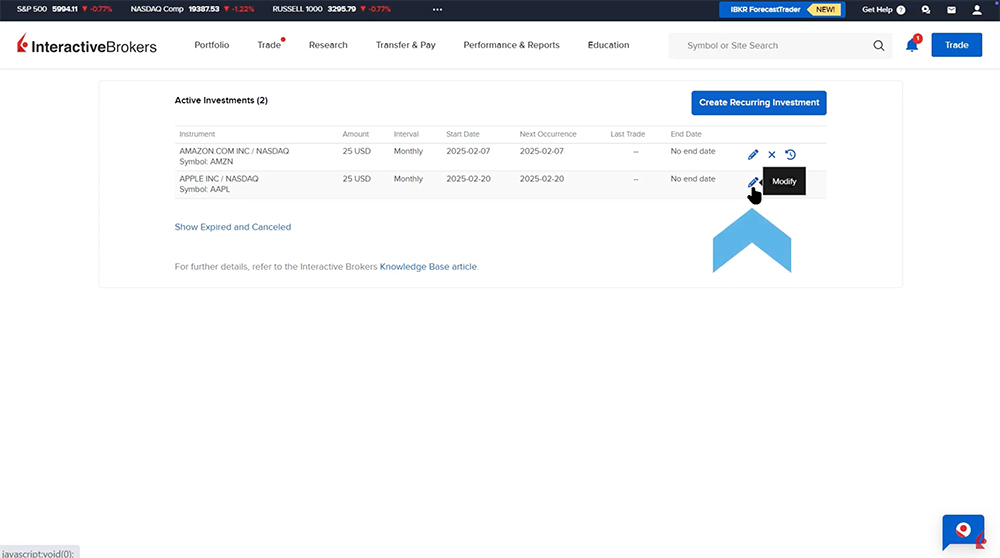Click the 25 USD amount in Apple row
This screenshot has width=1000, height=558.
coord(357,179)
